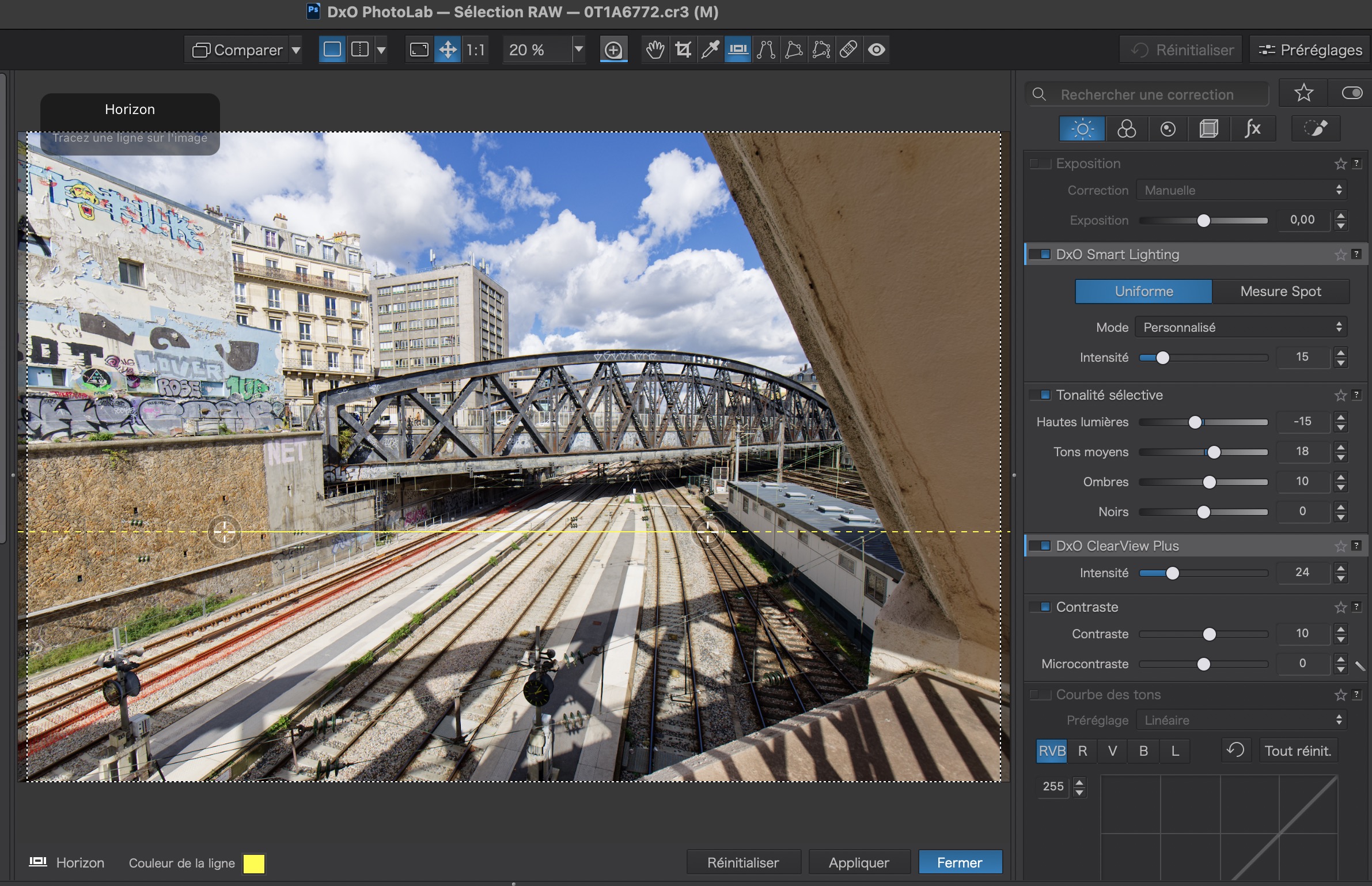Open the fx effects palette tab
This screenshot has height=886, width=1372.
[1252, 129]
